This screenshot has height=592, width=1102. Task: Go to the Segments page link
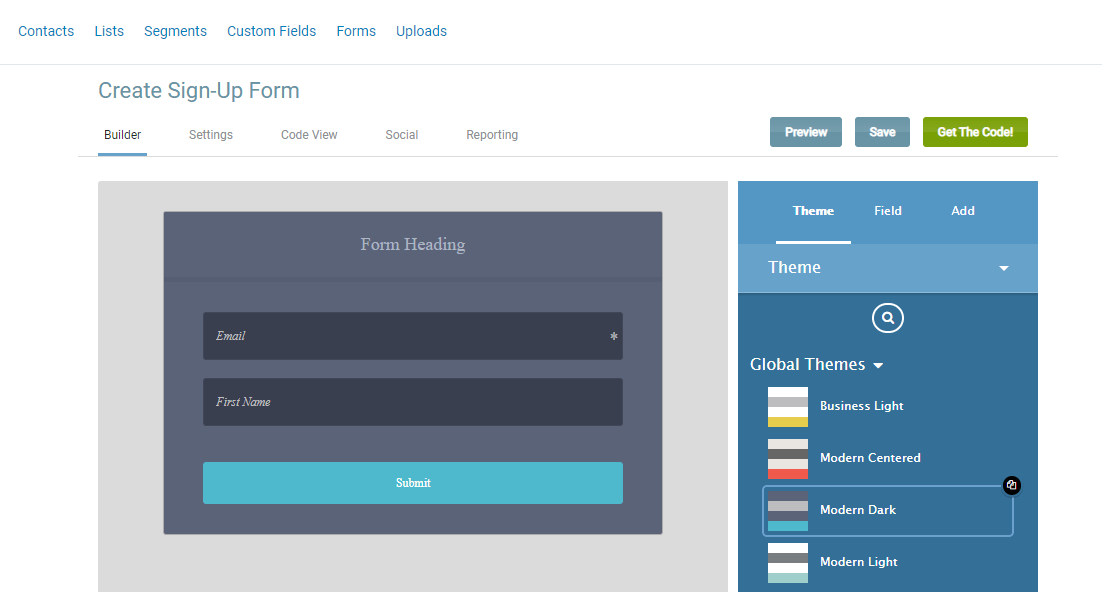coord(175,31)
